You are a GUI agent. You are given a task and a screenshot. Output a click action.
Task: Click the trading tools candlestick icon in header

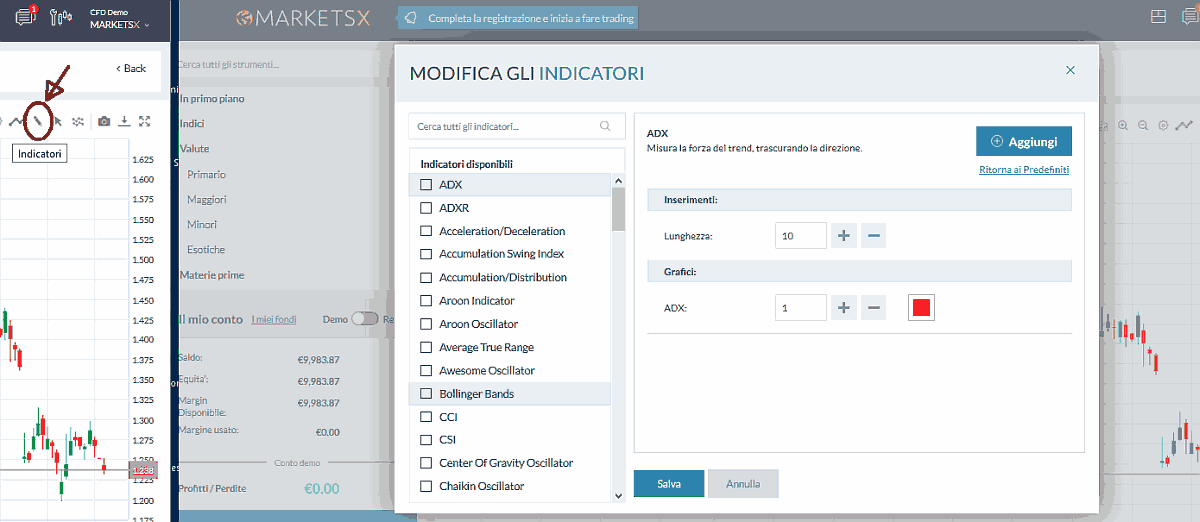60,18
